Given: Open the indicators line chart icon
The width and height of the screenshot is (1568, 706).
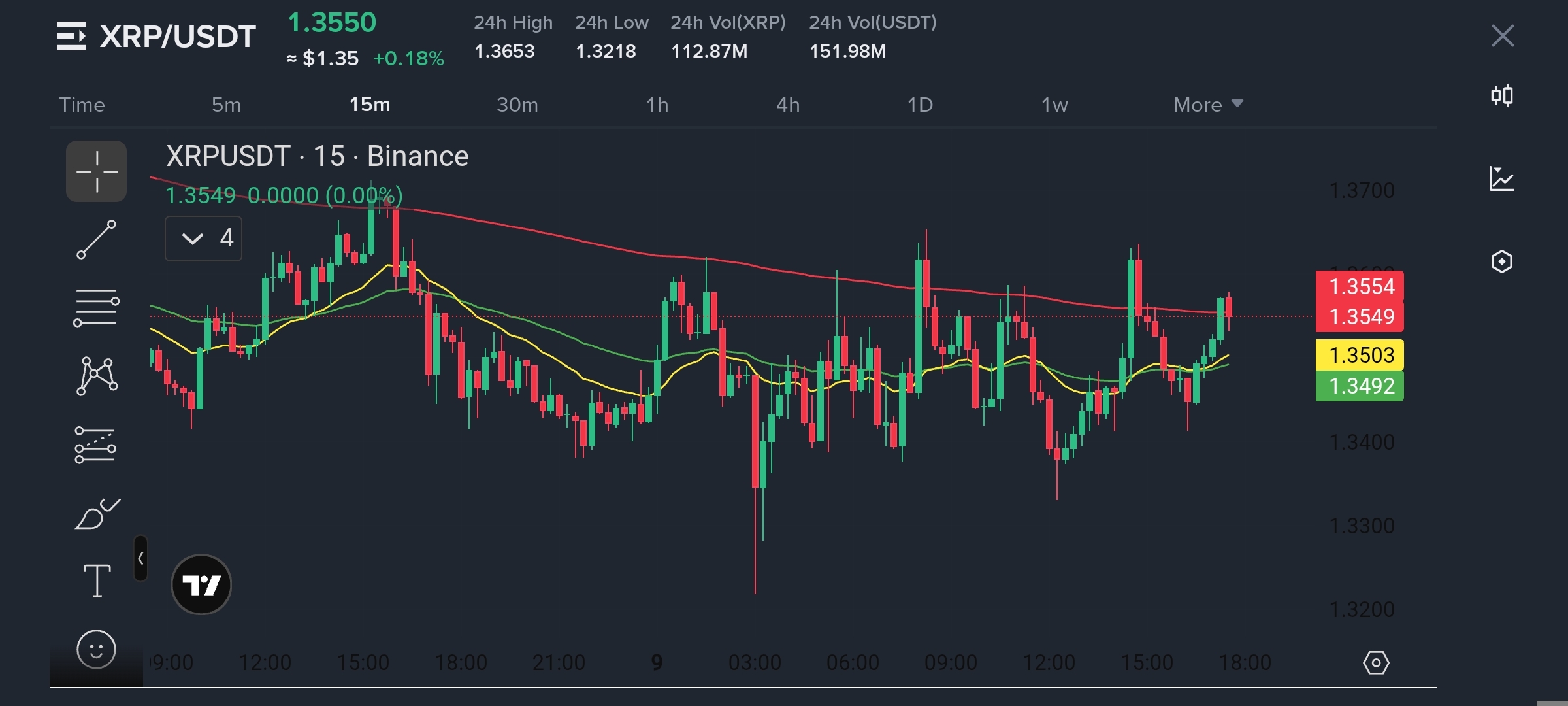Looking at the screenshot, I should coord(1501,178).
